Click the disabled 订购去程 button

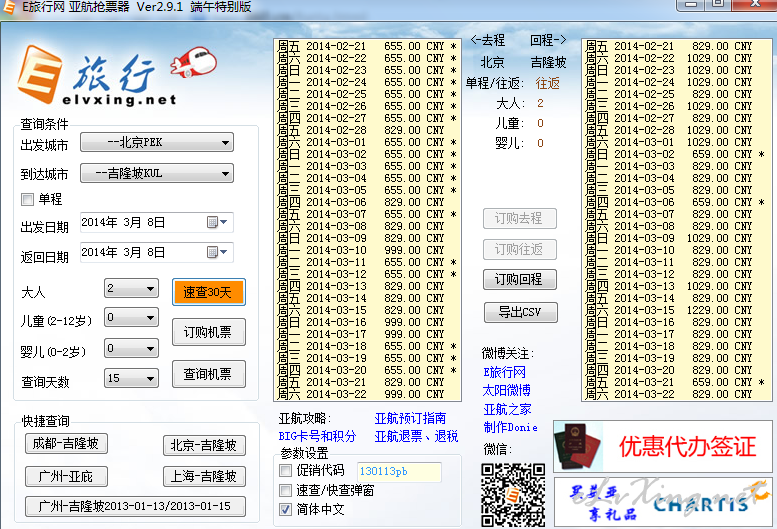[x=520, y=218]
